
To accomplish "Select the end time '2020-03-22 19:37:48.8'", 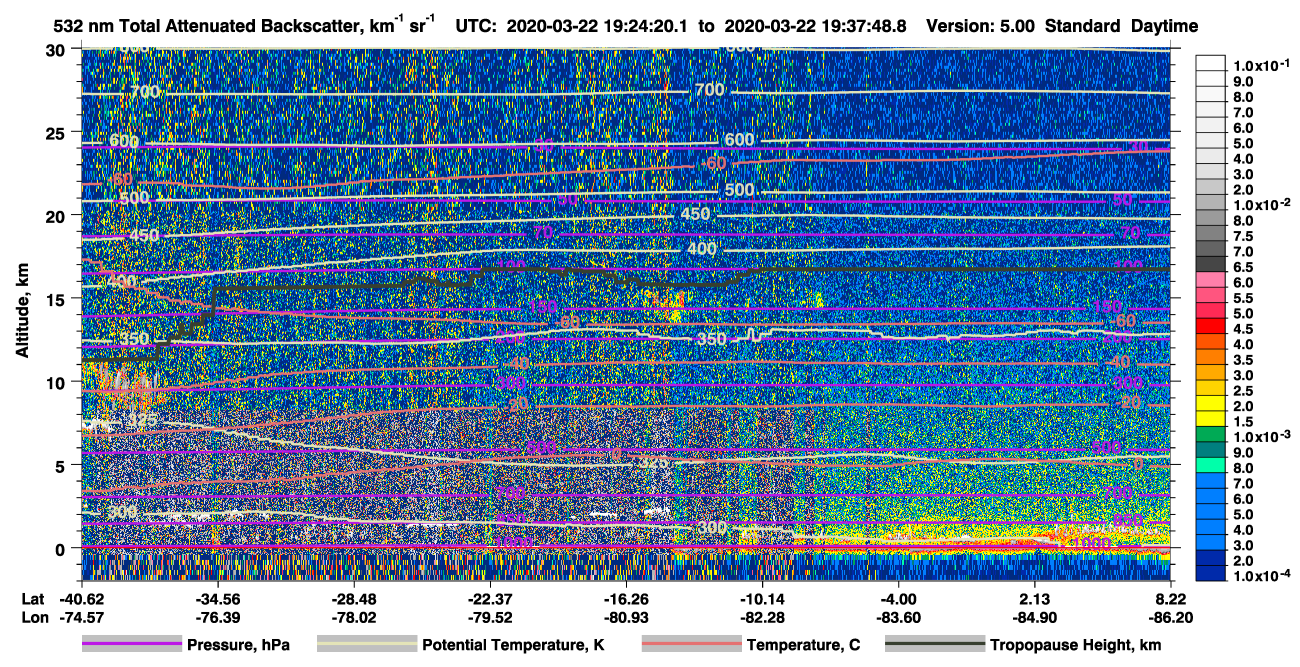I will (817, 26).
